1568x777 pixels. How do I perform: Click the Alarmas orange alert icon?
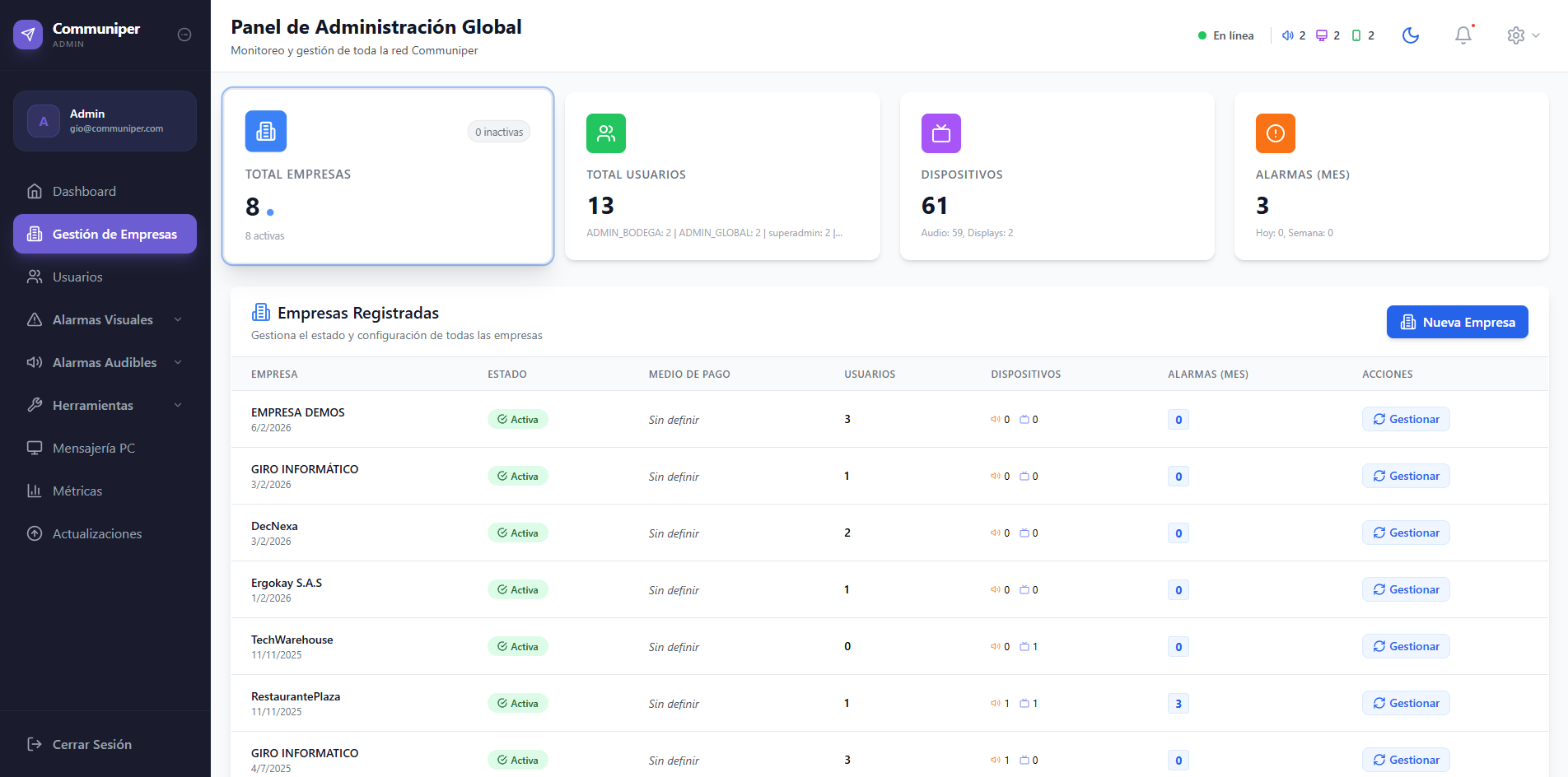[x=1276, y=133]
